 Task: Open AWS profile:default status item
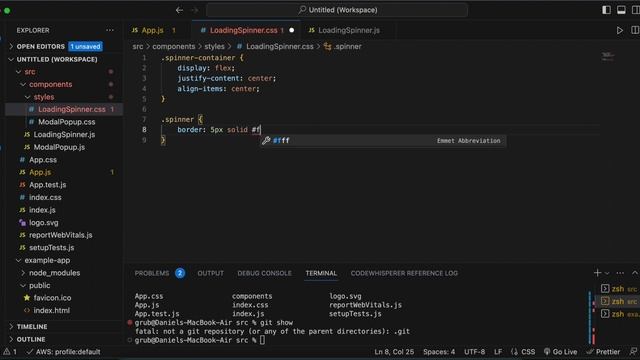(64, 352)
